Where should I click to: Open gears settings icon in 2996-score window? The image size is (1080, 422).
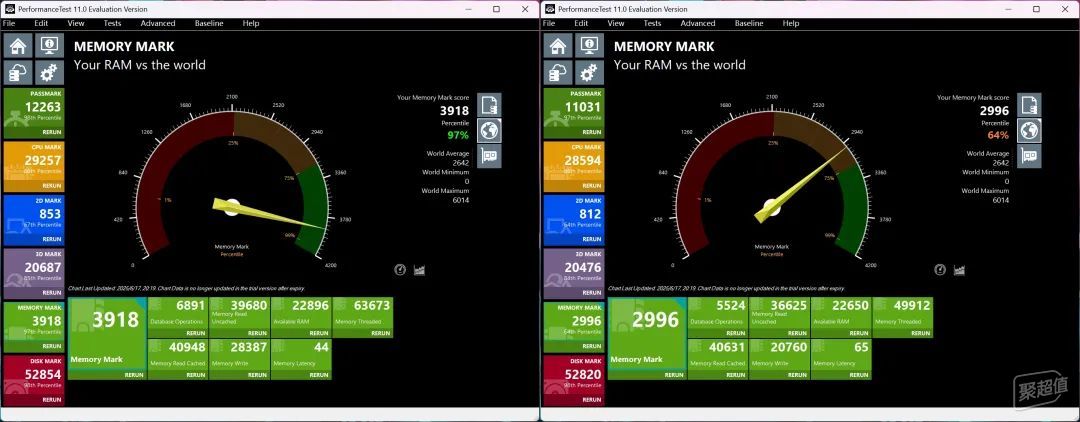pos(588,72)
